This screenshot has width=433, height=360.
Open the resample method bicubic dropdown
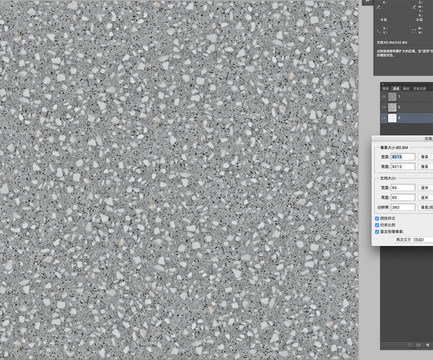click(x=413, y=239)
